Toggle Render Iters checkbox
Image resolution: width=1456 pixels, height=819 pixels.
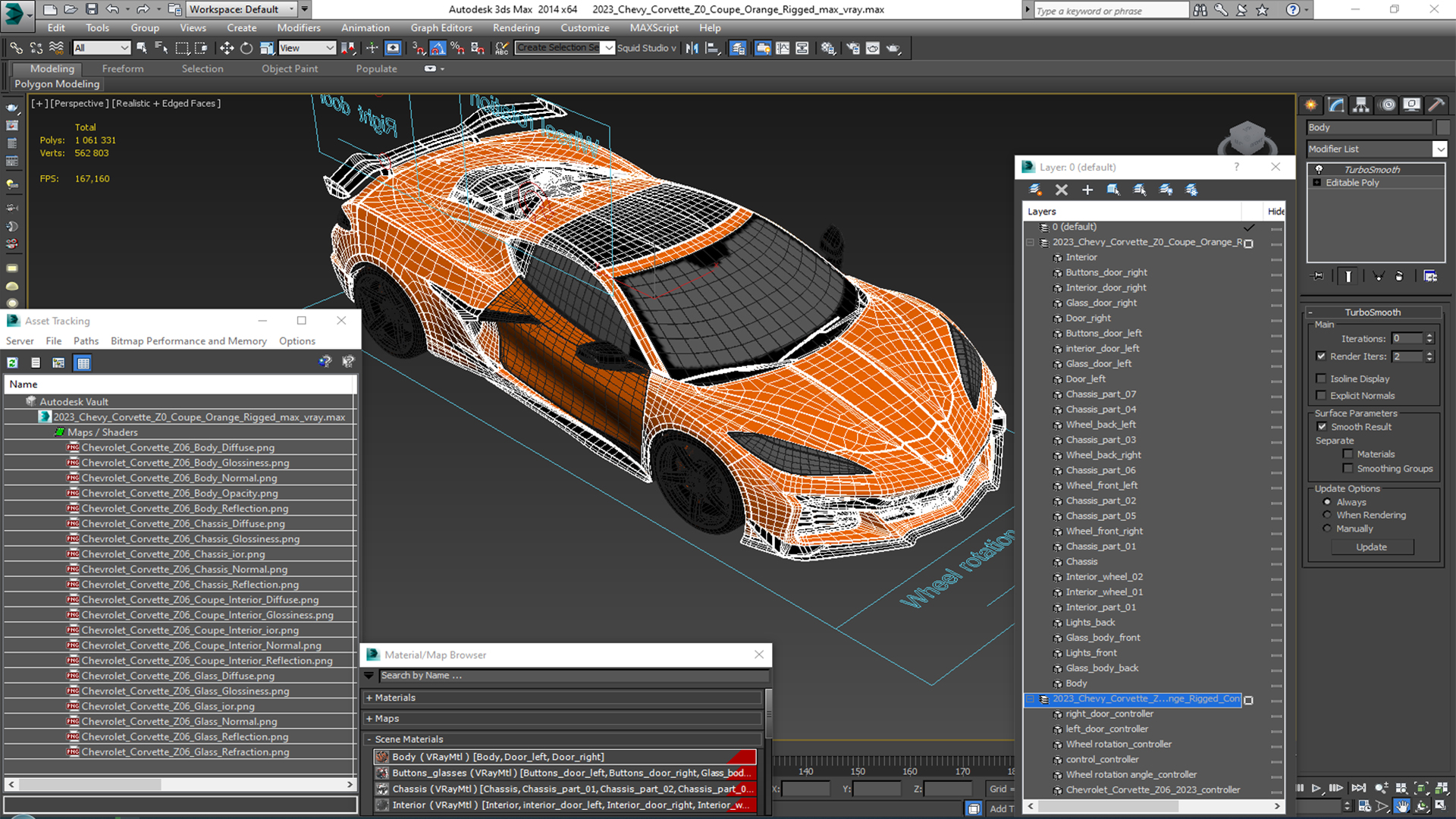(1321, 356)
